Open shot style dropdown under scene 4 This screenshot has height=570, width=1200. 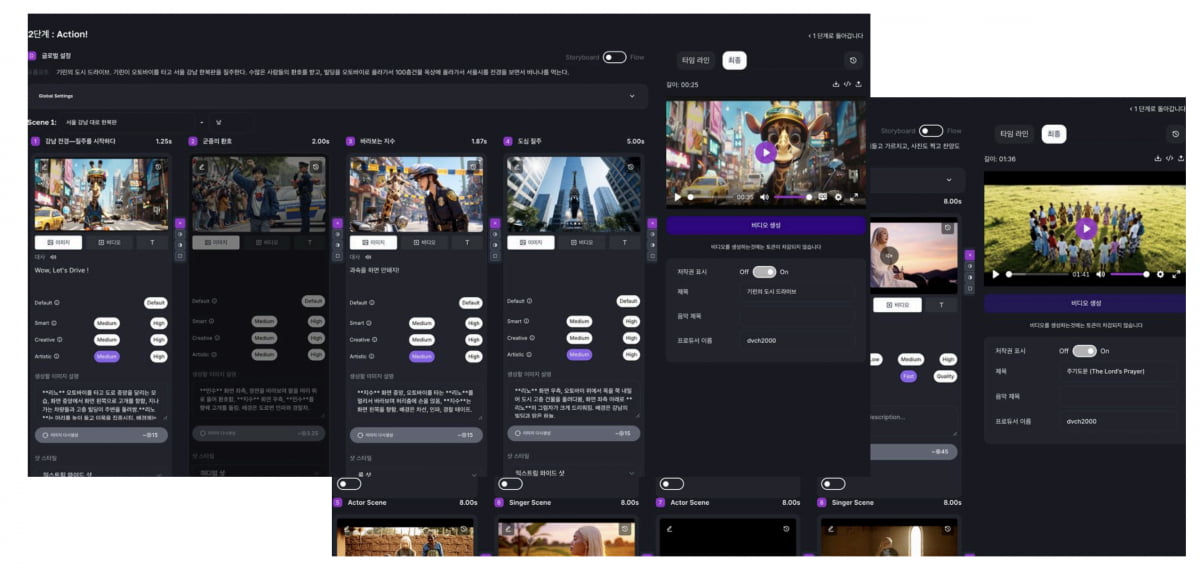[x=632, y=473]
